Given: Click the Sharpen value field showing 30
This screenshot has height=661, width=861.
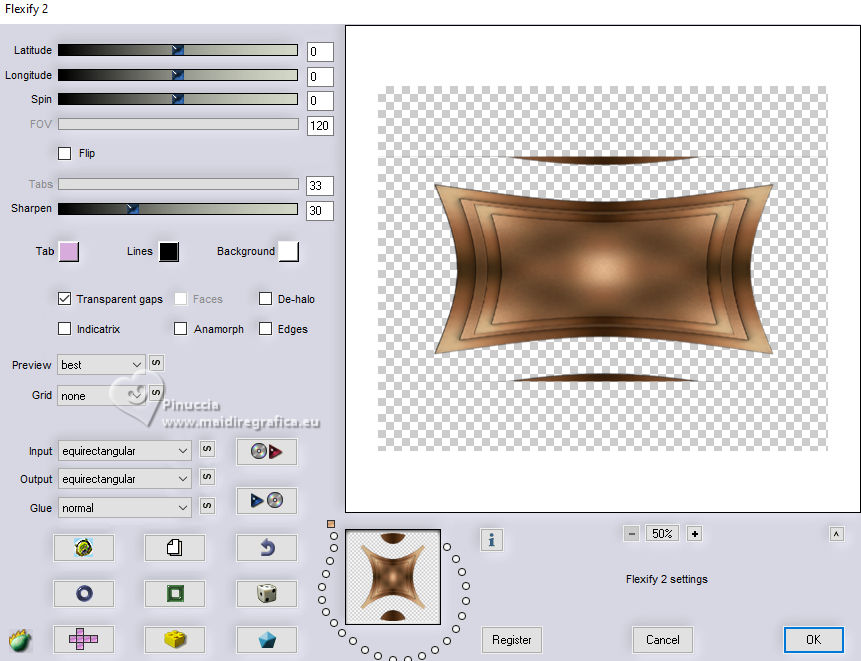Looking at the screenshot, I should coord(320,210).
